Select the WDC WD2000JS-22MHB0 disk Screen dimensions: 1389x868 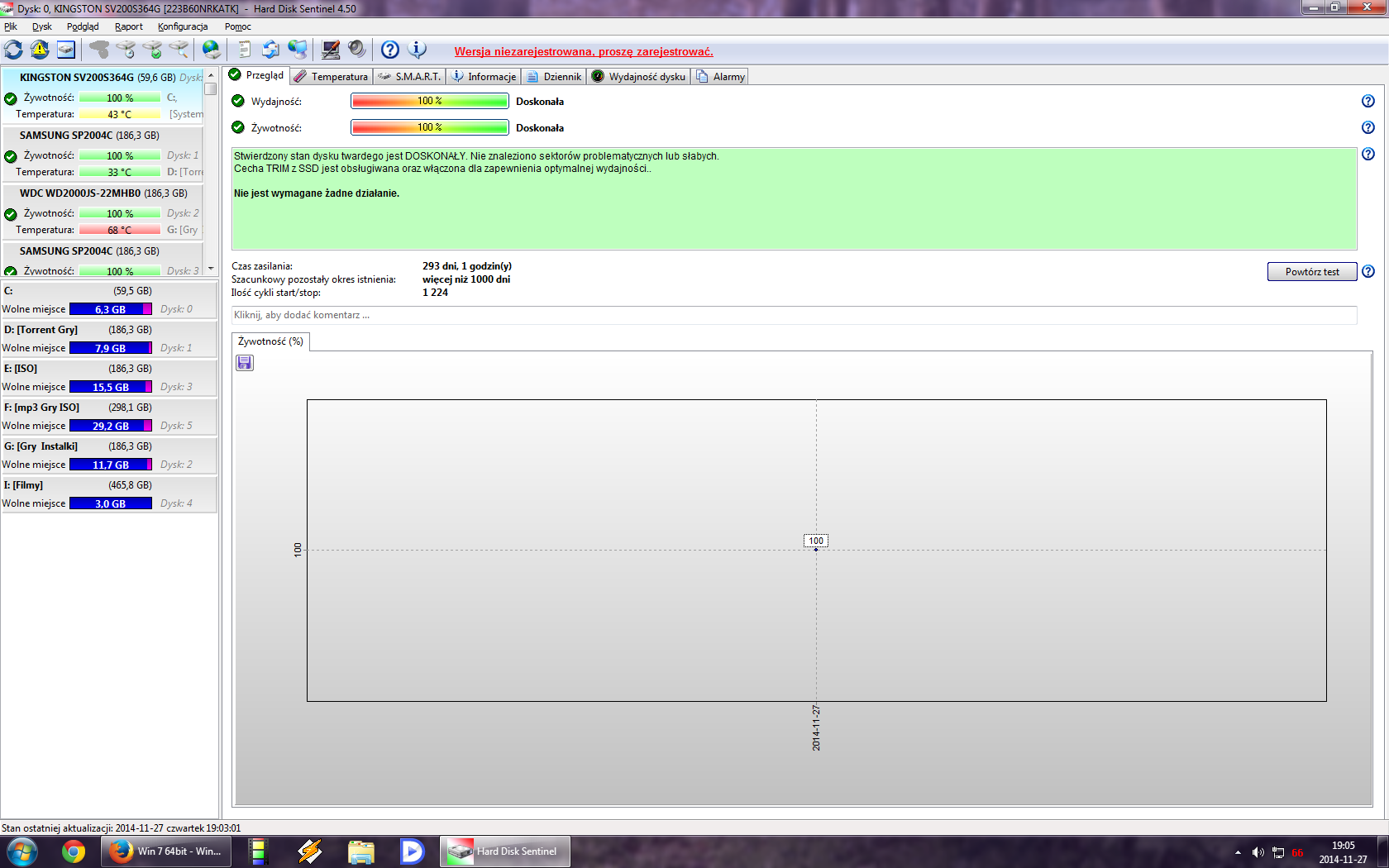pos(103,211)
